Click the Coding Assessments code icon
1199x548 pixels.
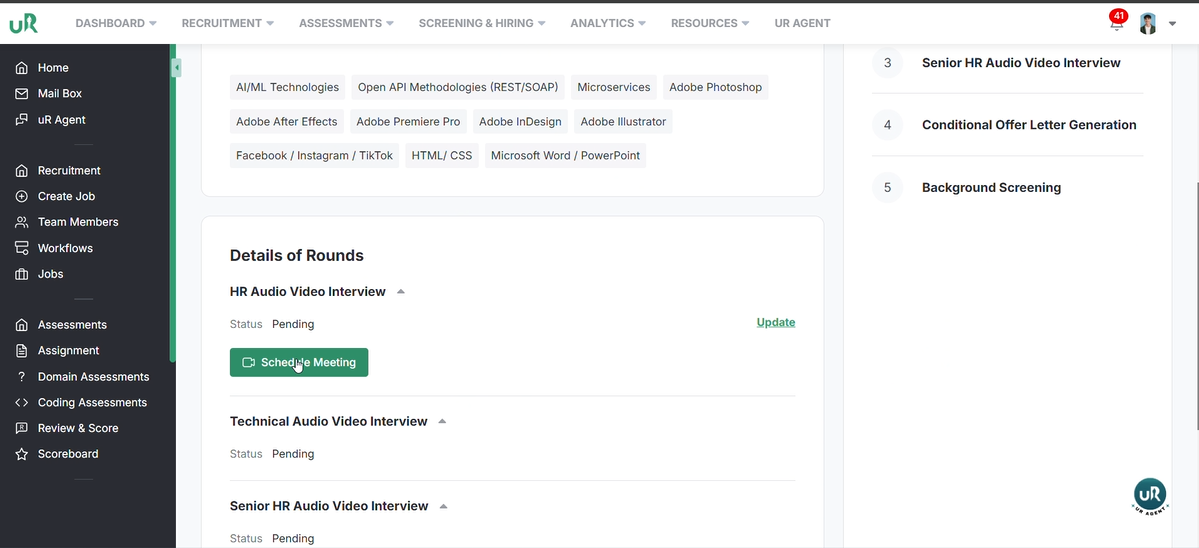coord(22,403)
